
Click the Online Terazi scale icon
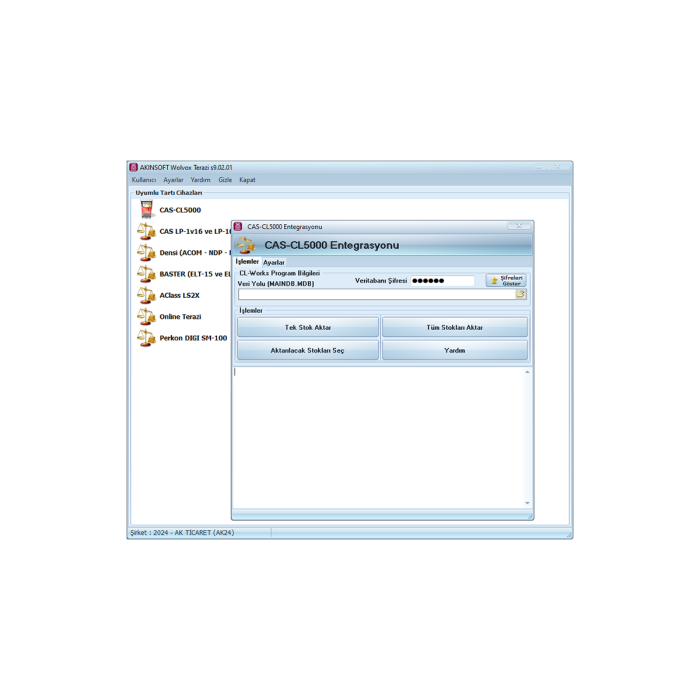[146, 317]
